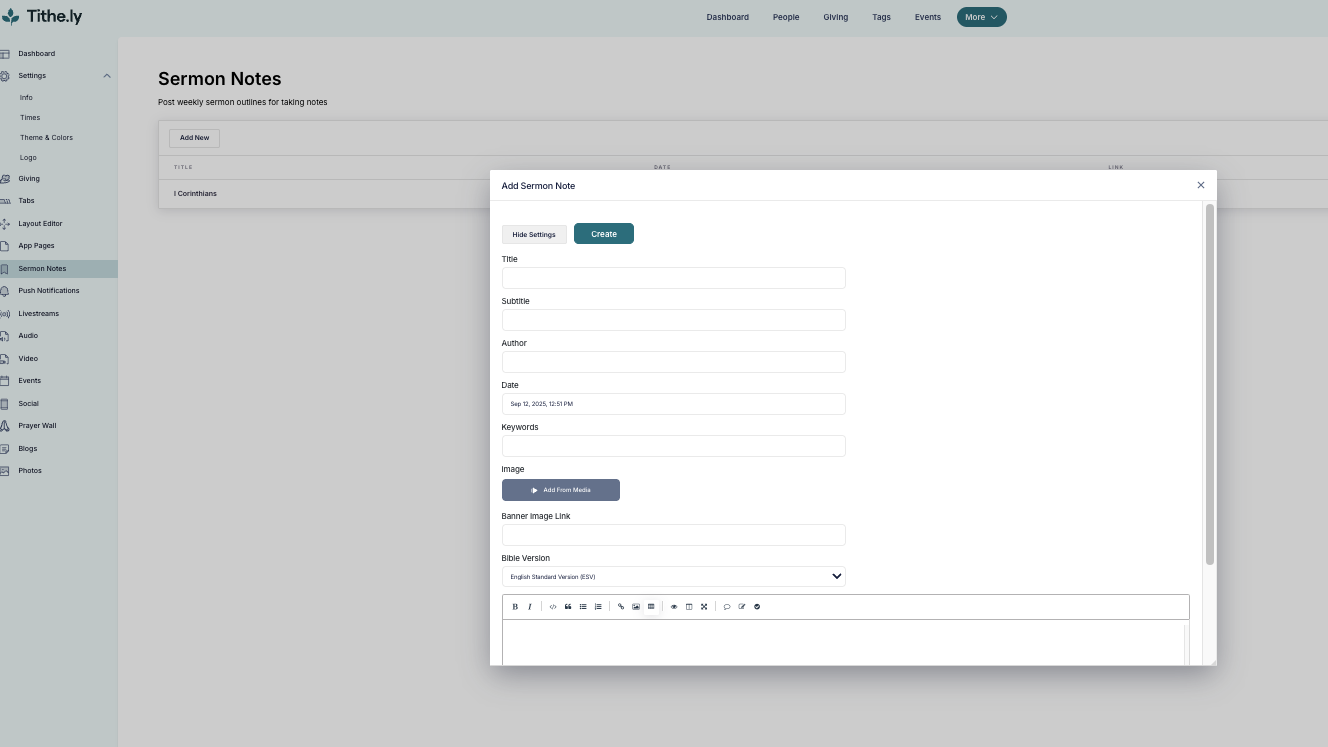Go to Events in top navigation

[928, 17]
